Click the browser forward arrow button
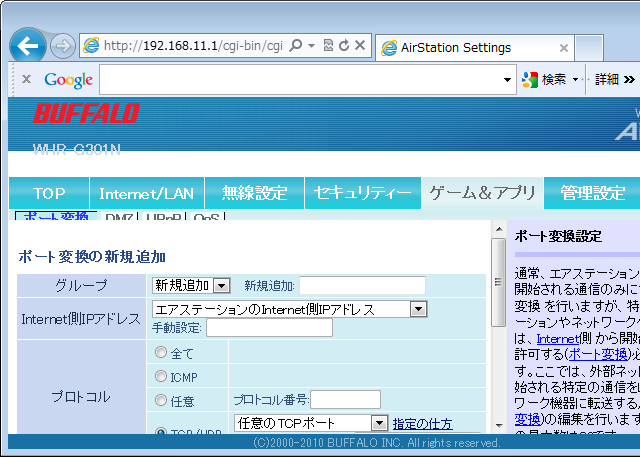Screen dimensions: 640x457 pyautogui.click(x=63, y=46)
